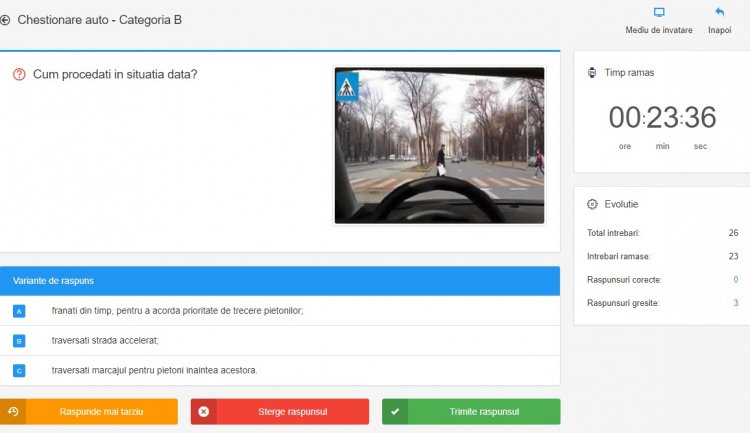The image size is (750, 433).
Task: Click the Raspunsuri corecte value 0
Action: pos(736,279)
